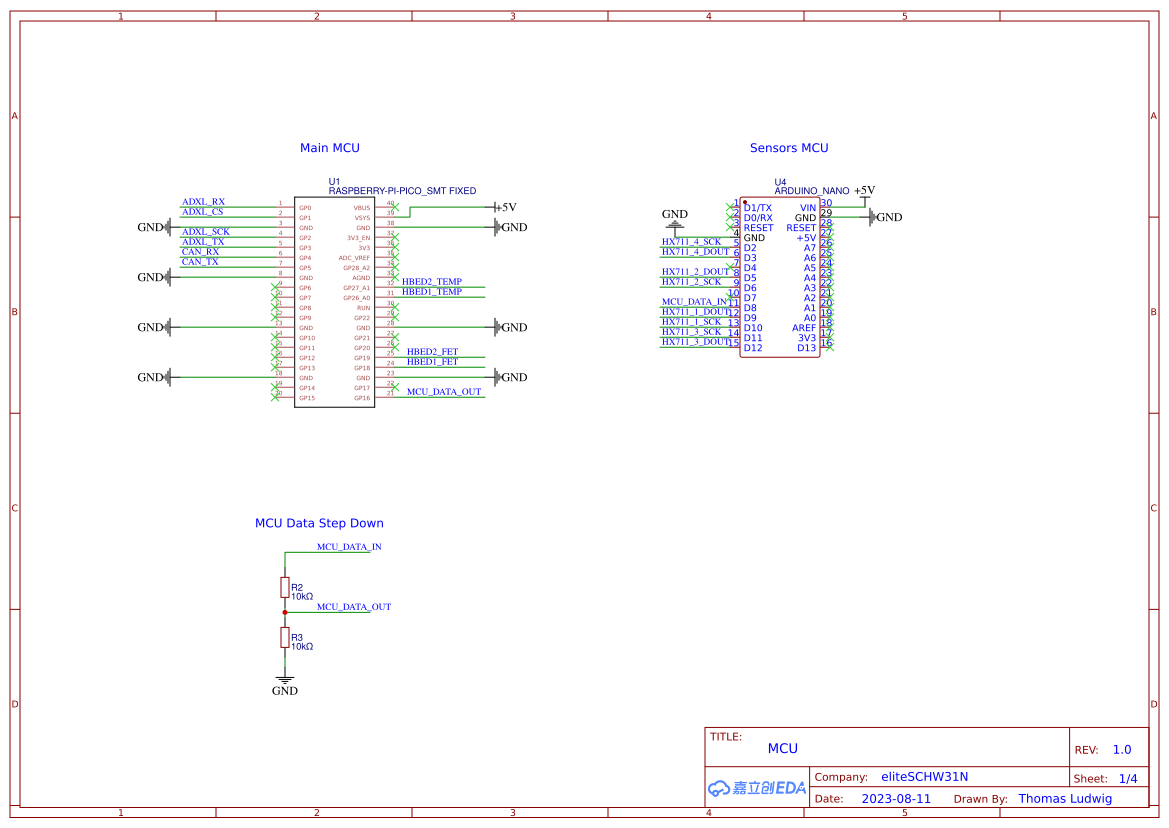Click resistor R3 below MCU_DATA_OUT

[x=284, y=638]
